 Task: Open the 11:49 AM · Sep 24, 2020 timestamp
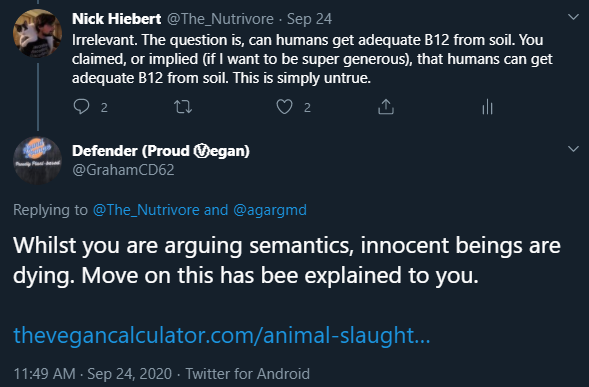(x=92, y=374)
